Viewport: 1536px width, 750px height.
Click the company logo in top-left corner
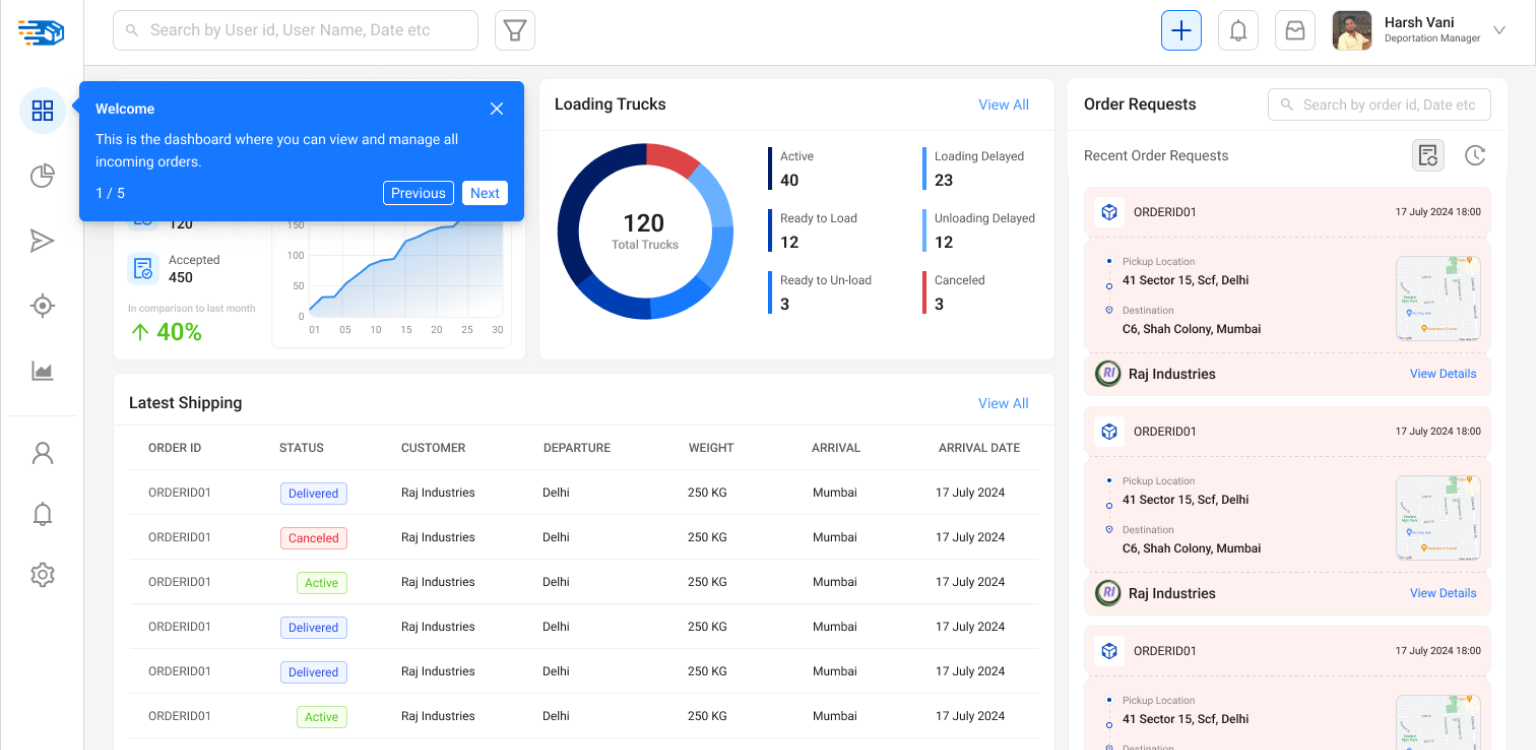point(41,32)
